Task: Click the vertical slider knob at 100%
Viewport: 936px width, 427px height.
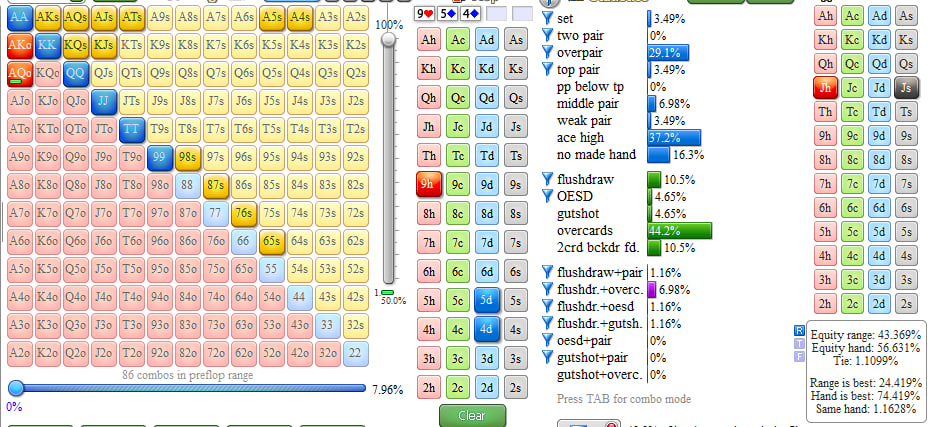Action: click(390, 38)
